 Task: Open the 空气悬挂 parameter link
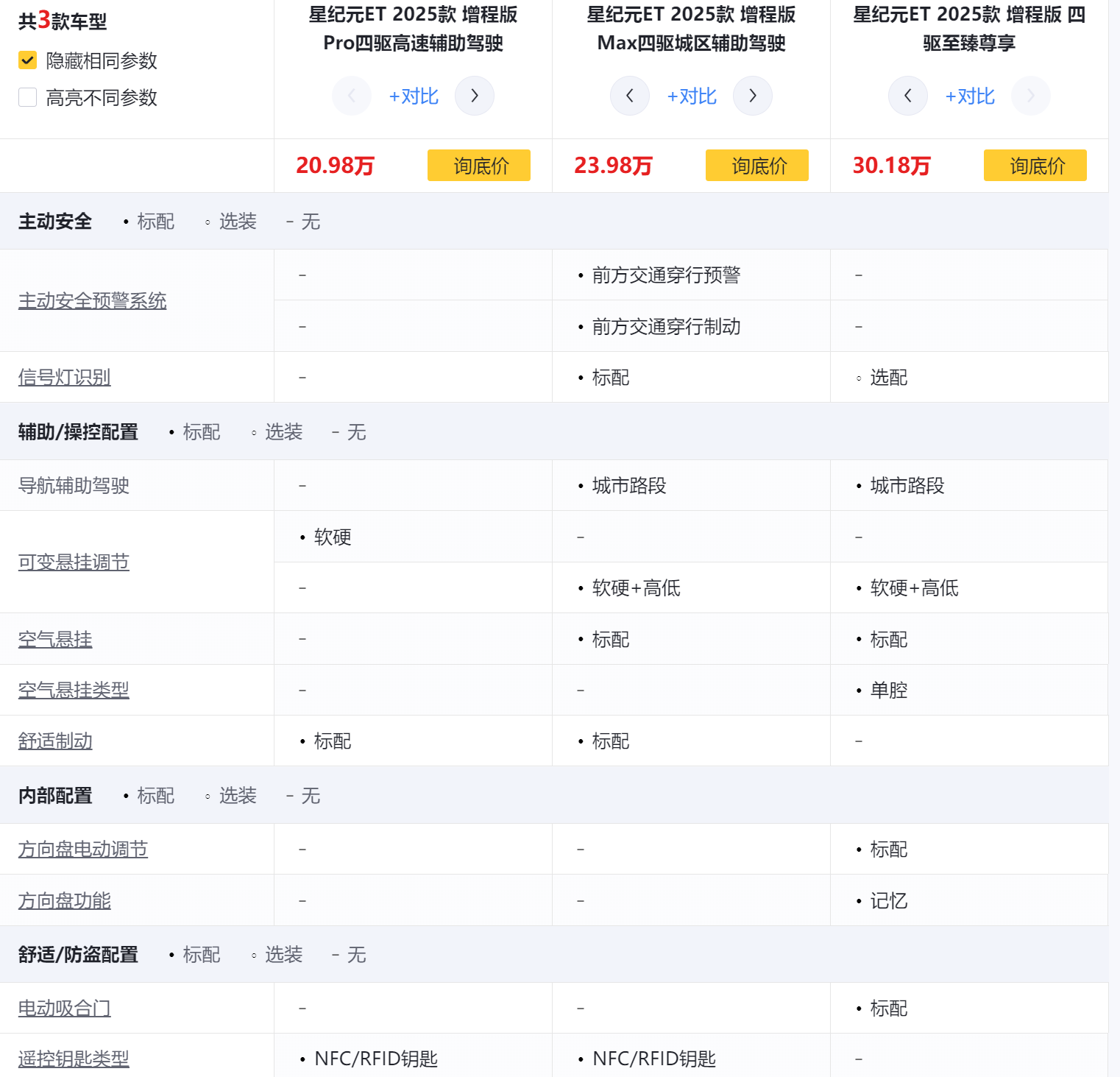coord(55,639)
